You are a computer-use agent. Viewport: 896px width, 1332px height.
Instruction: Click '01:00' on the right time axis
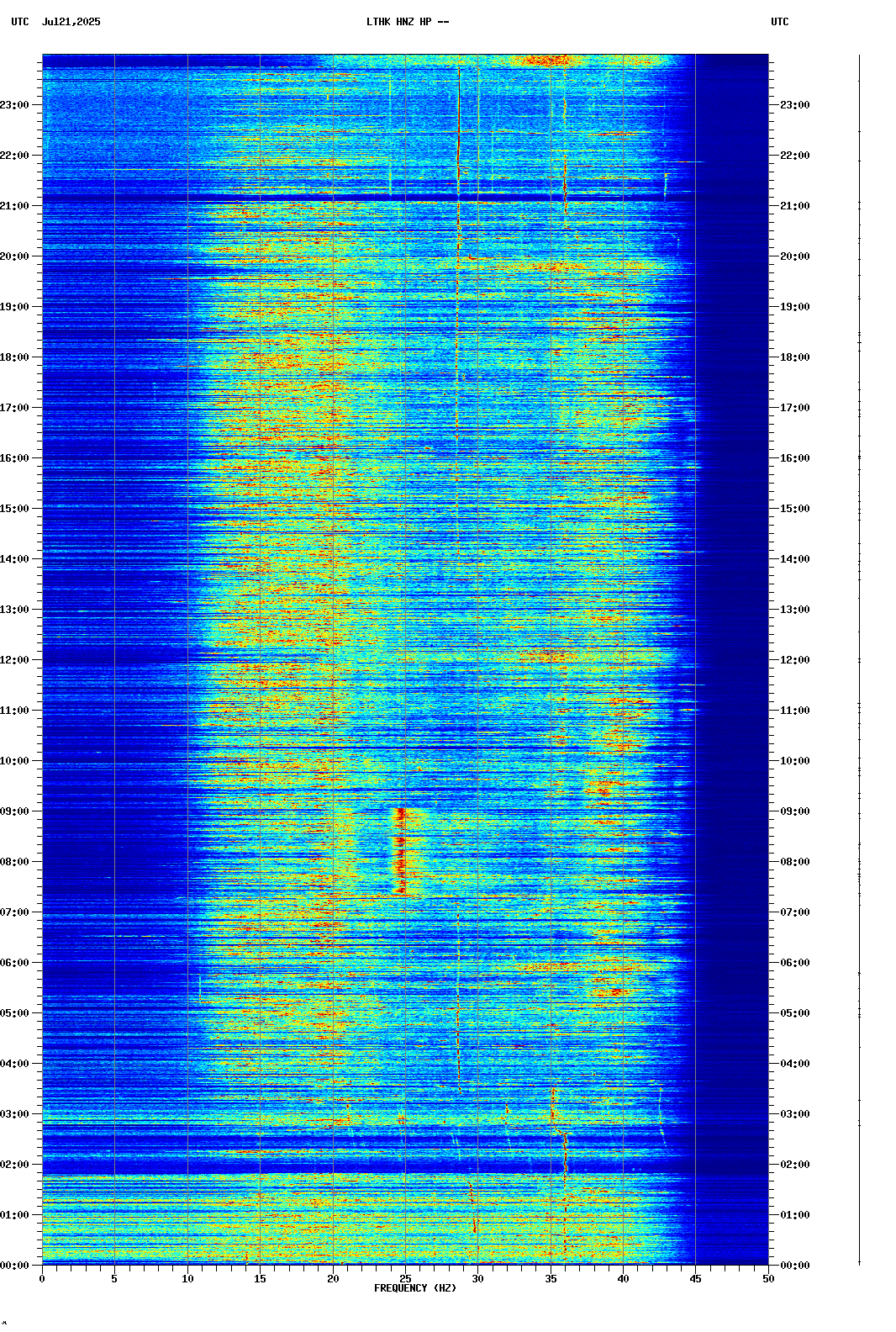(795, 1215)
